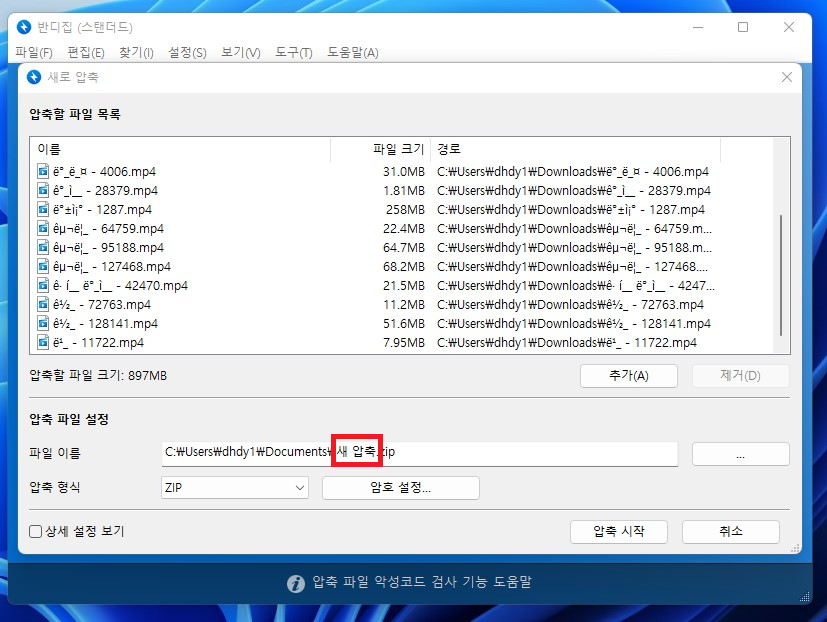Open 압축 파일 악성코드 검사 기능 도움말 link
The height and width of the screenshot is (622, 827).
(x=422, y=582)
